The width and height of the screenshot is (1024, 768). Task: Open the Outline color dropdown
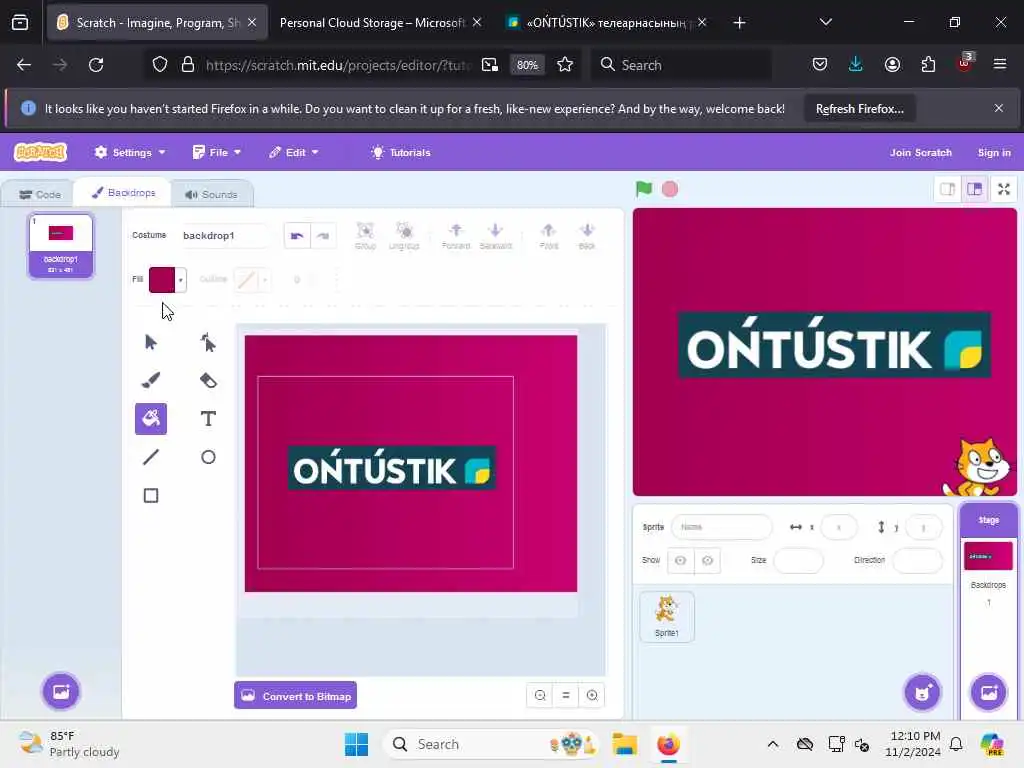pos(252,280)
